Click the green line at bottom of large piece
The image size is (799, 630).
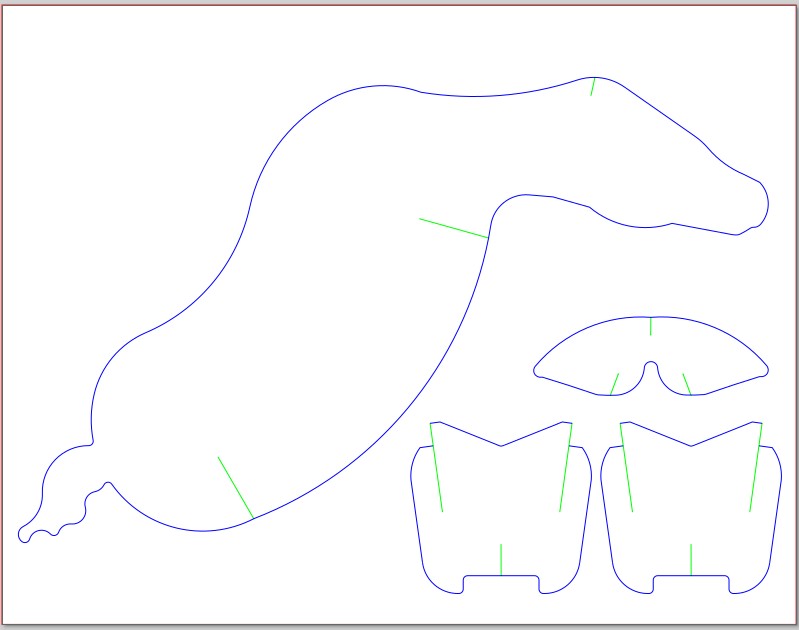(x=235, y=487)
